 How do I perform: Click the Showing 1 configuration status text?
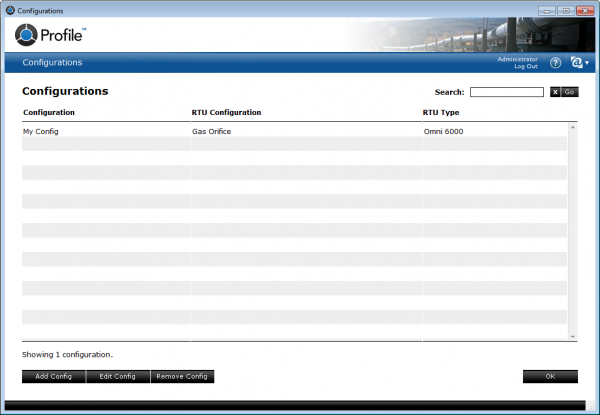[x=67, y=355]
